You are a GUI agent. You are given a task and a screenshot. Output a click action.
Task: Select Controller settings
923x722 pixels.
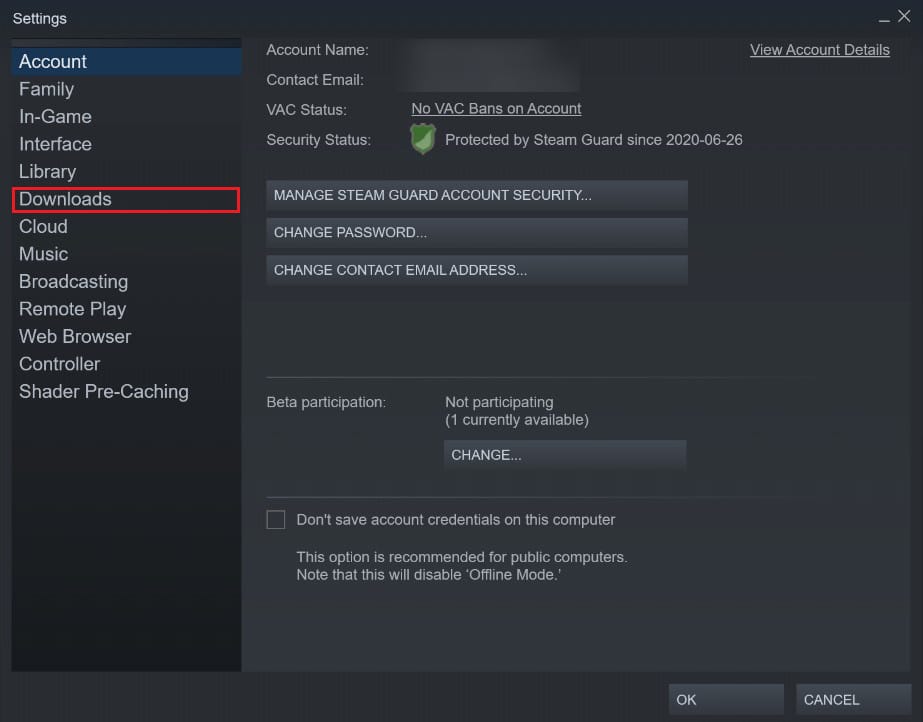tap(59, 364)
